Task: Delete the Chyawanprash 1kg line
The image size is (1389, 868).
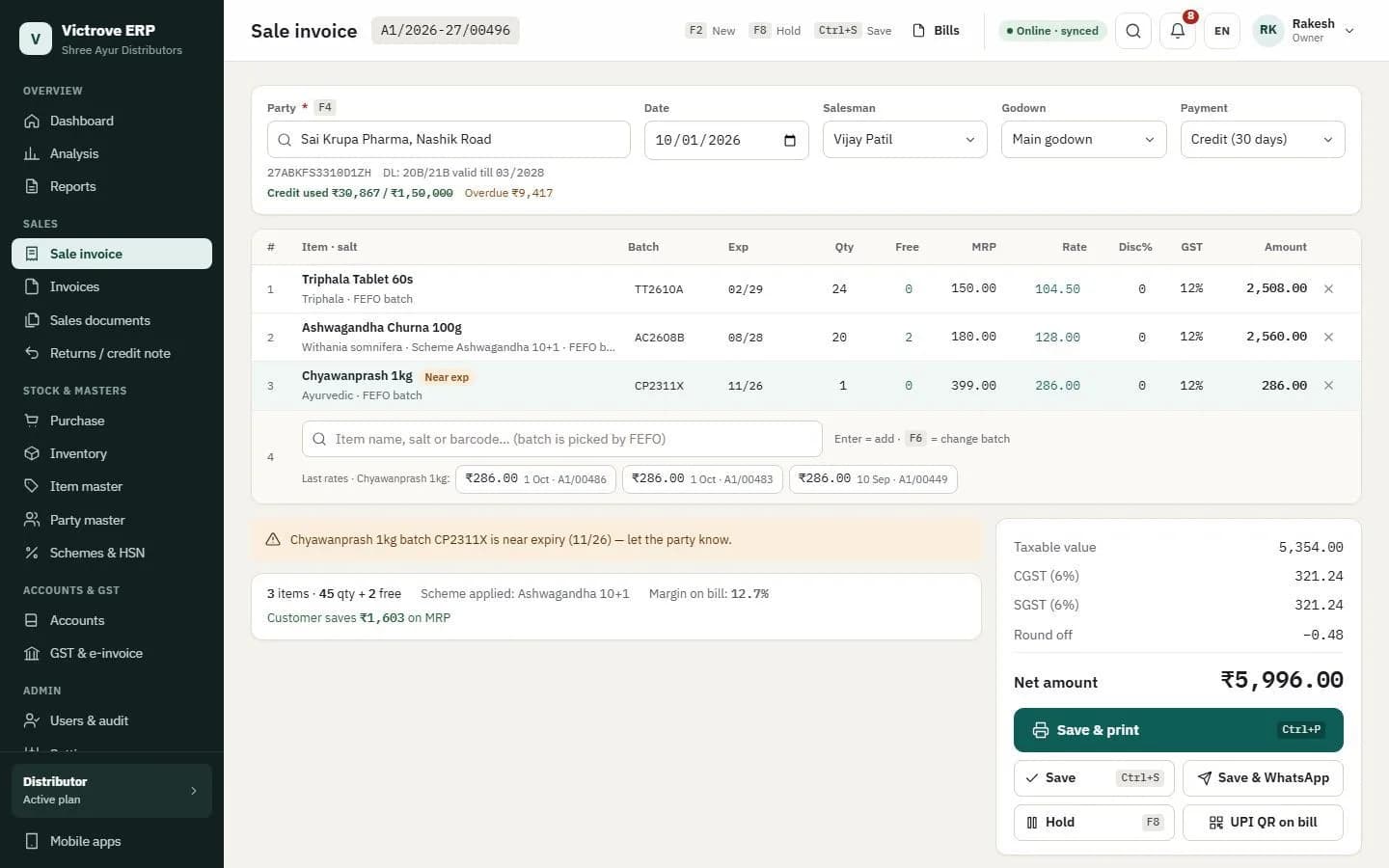Action: tap(1328, 385)
